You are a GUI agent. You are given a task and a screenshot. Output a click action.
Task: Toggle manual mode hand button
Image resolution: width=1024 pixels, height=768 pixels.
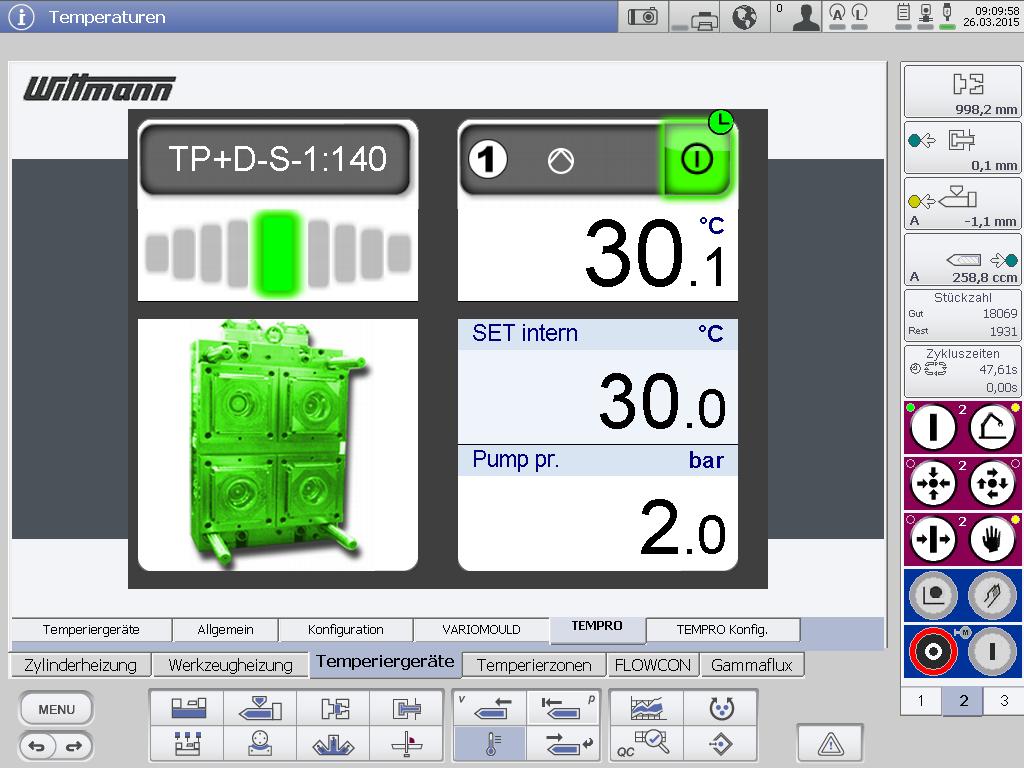(x=992, y=539)
